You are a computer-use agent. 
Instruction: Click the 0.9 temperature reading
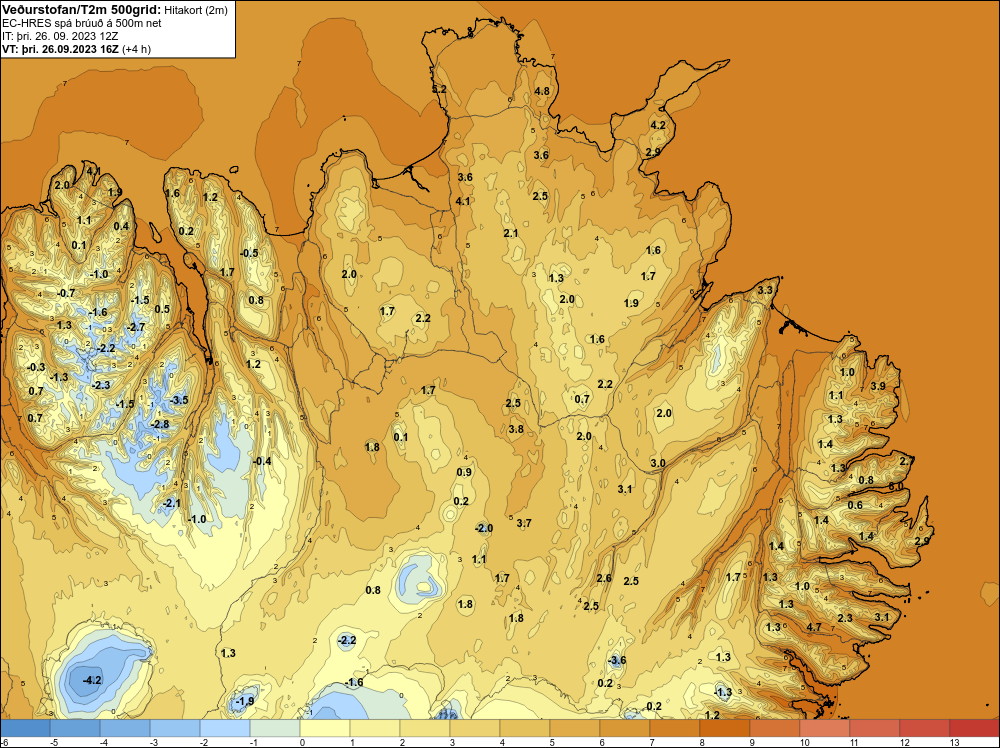(464, 473)
